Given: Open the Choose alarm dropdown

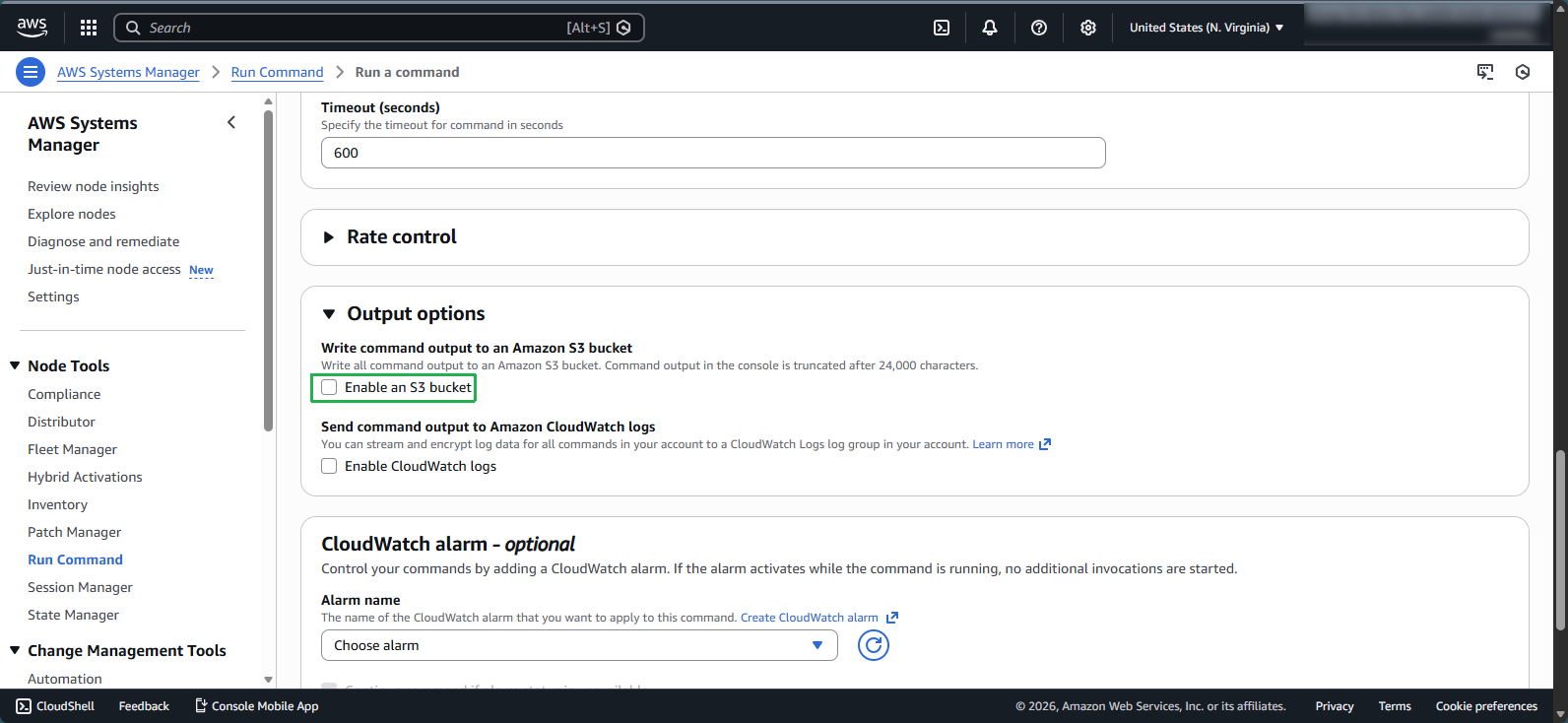Looking at the screenshot, I should click(x=579, y=645).
